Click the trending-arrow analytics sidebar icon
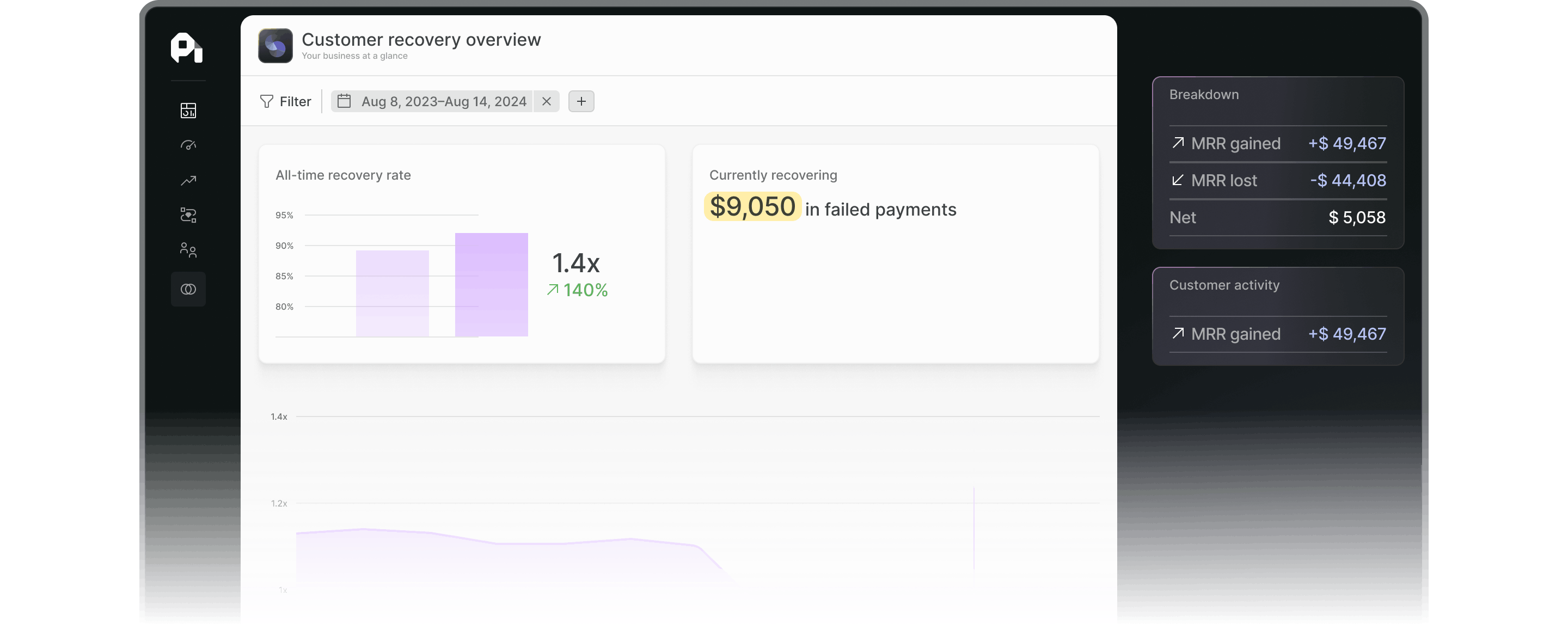 click(189, 180)
